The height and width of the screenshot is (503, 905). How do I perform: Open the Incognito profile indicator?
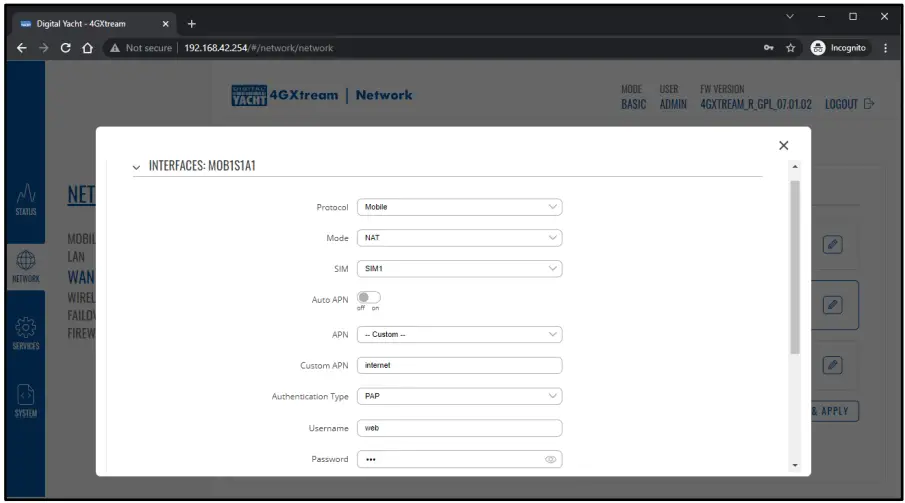pyautogui.click(x=839, y=48)
